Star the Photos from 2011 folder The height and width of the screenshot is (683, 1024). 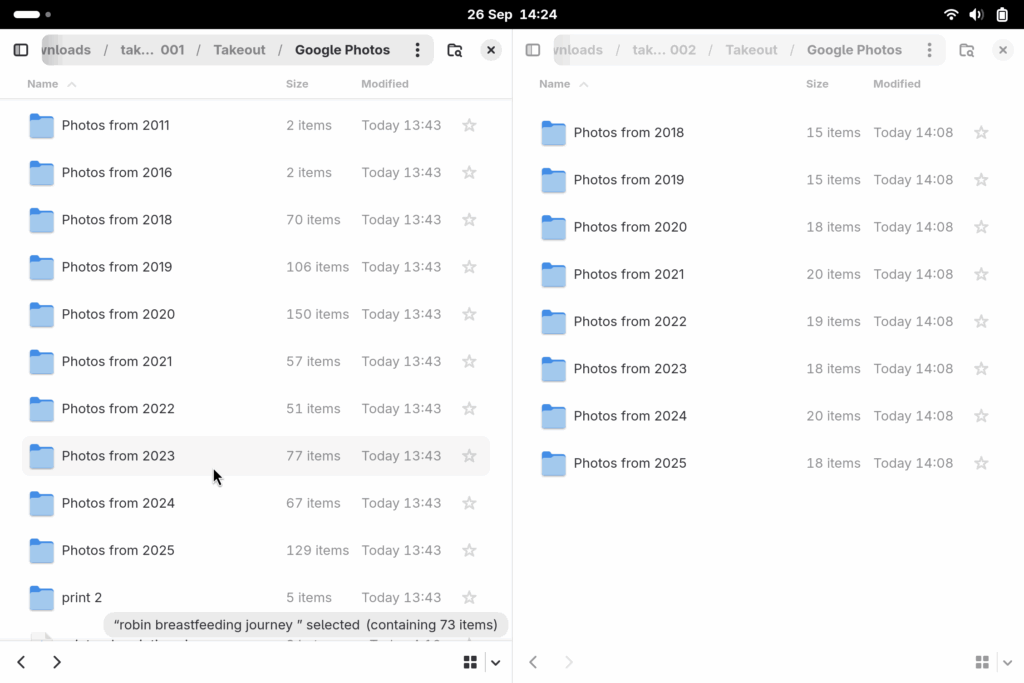coord(469,125)
